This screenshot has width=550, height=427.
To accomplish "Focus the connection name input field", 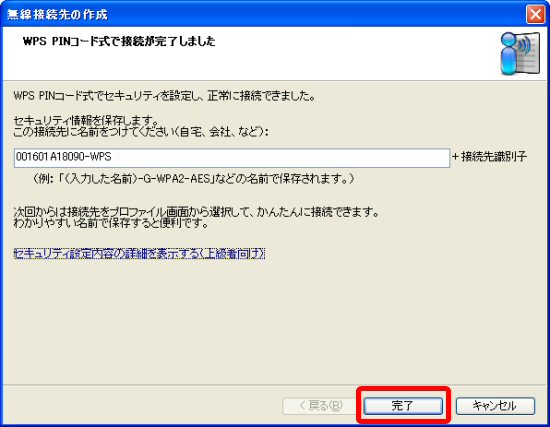I will pos(232,158).
